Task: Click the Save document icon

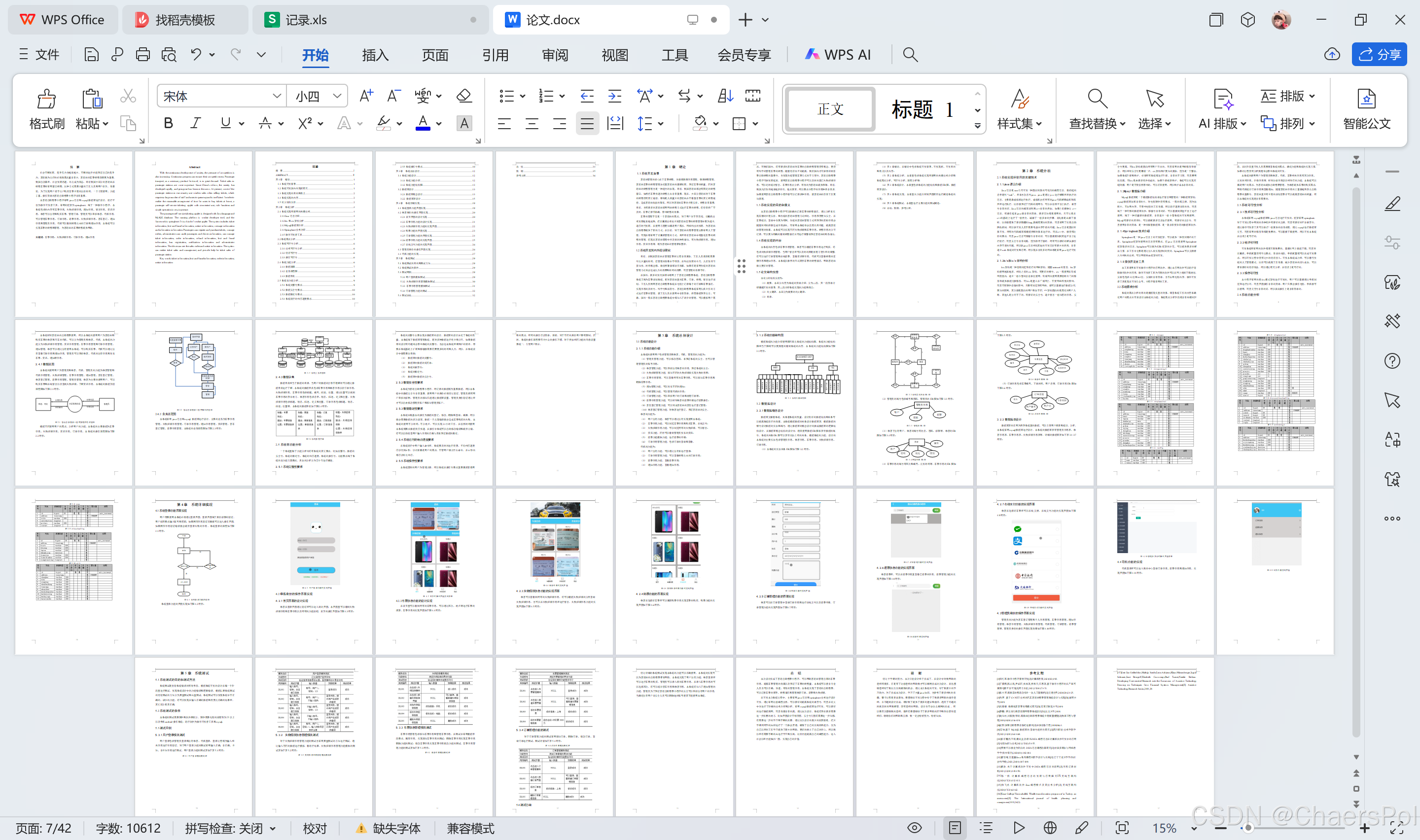Action: (x=91, y=54)
